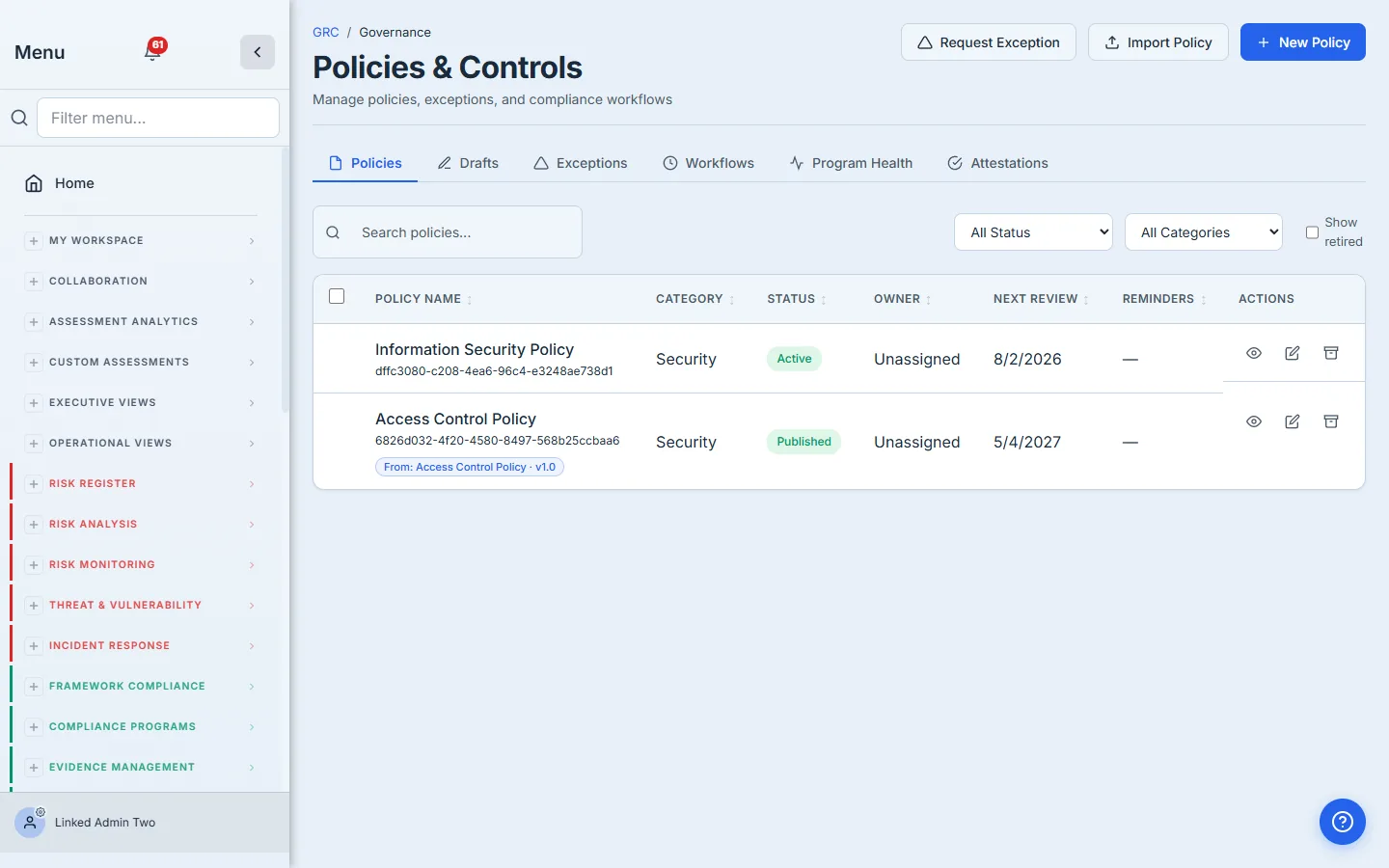The width and height of the screenshot is (1389, 868).
Task: Open the notifications bell with 61 badge
Action: point(153,50)
